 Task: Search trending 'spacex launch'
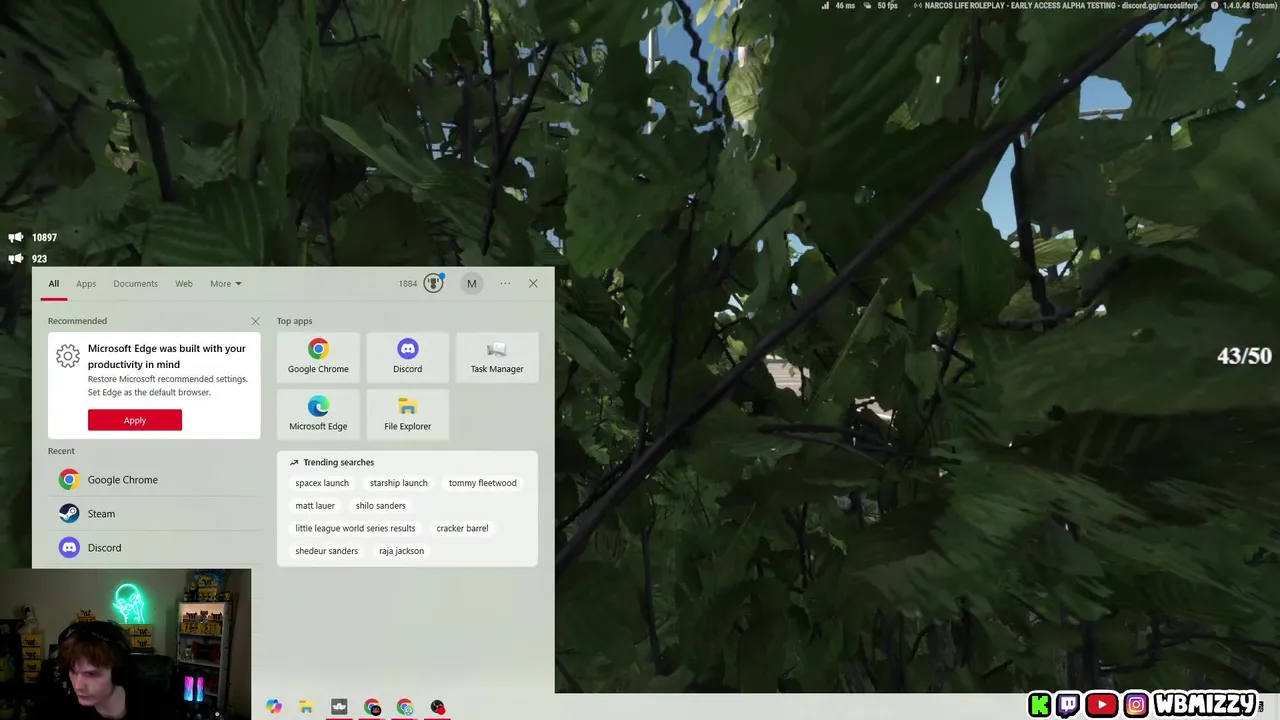click(x=322, y=483)
